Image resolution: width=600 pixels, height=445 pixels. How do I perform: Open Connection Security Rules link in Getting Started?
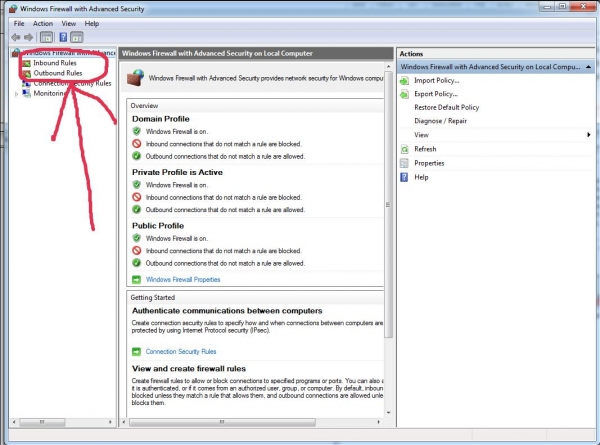tap(181, 352)
